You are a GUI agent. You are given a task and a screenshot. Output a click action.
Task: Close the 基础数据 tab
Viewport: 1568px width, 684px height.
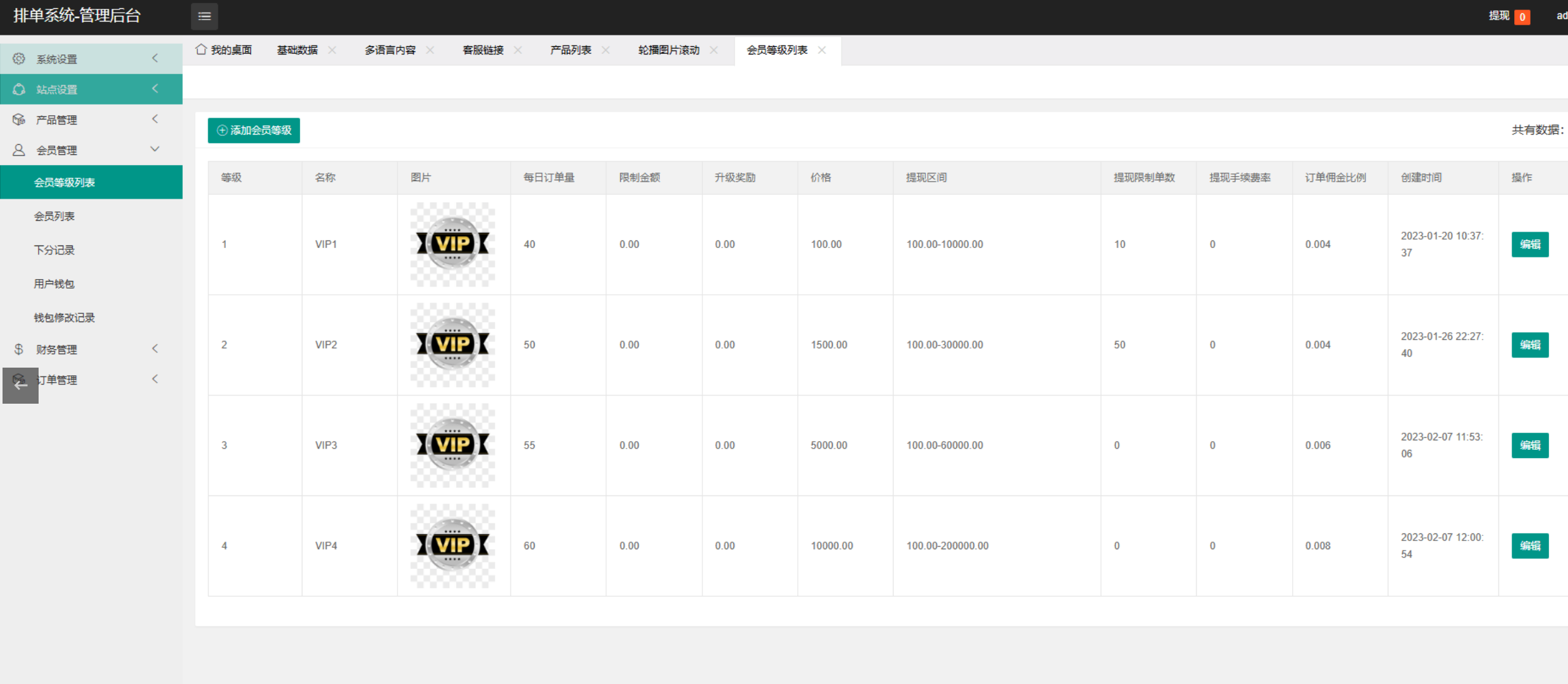click(332, 50)
